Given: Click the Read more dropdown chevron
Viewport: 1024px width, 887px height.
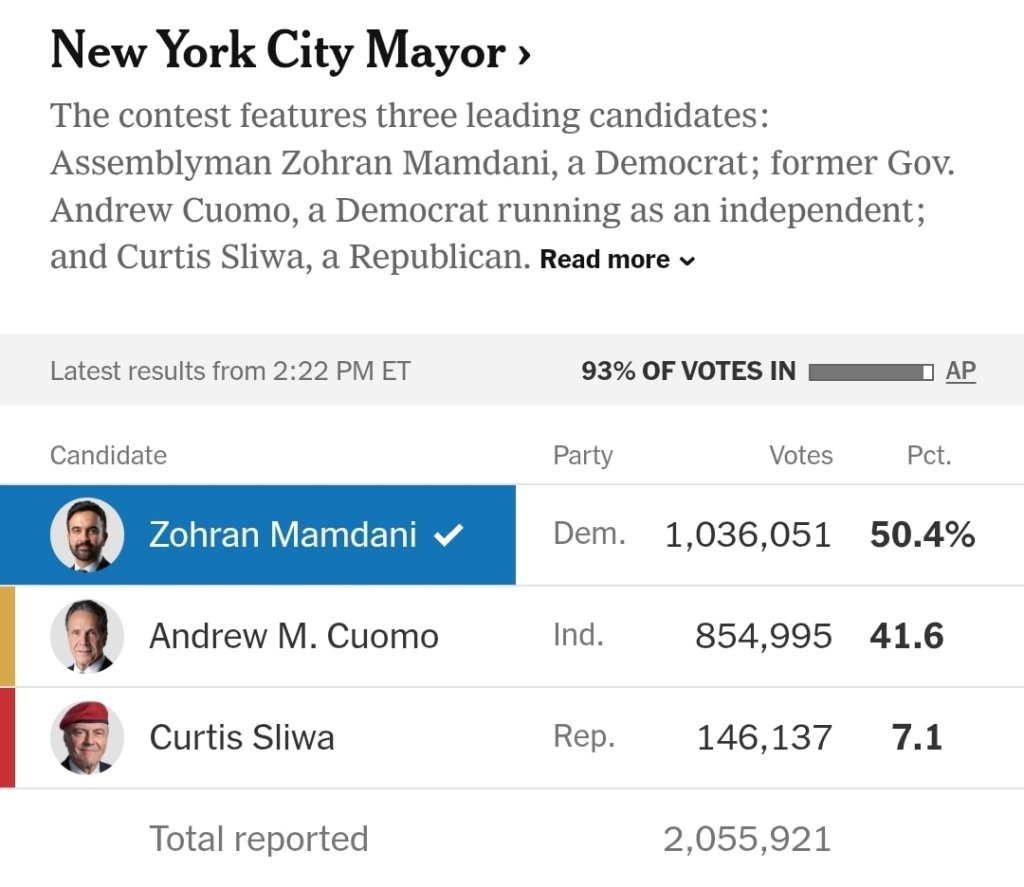Looking at the screenshot, I should point(687,261).
